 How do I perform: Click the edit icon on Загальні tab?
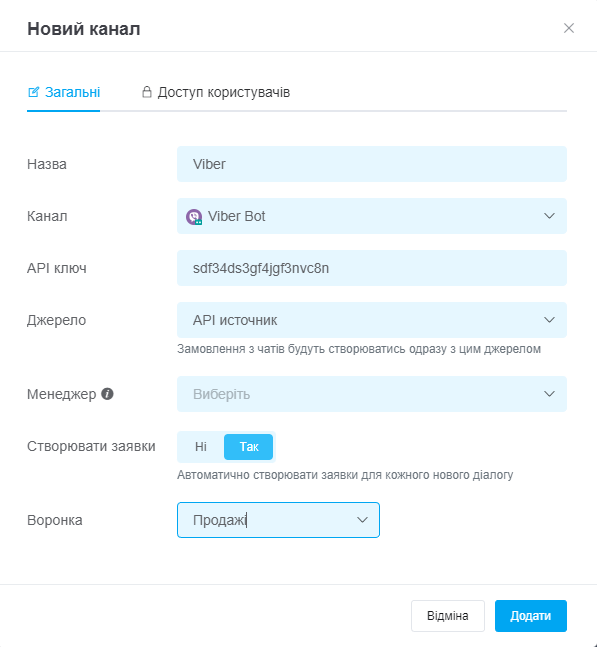pyautogui.click(x=33, y=92)
